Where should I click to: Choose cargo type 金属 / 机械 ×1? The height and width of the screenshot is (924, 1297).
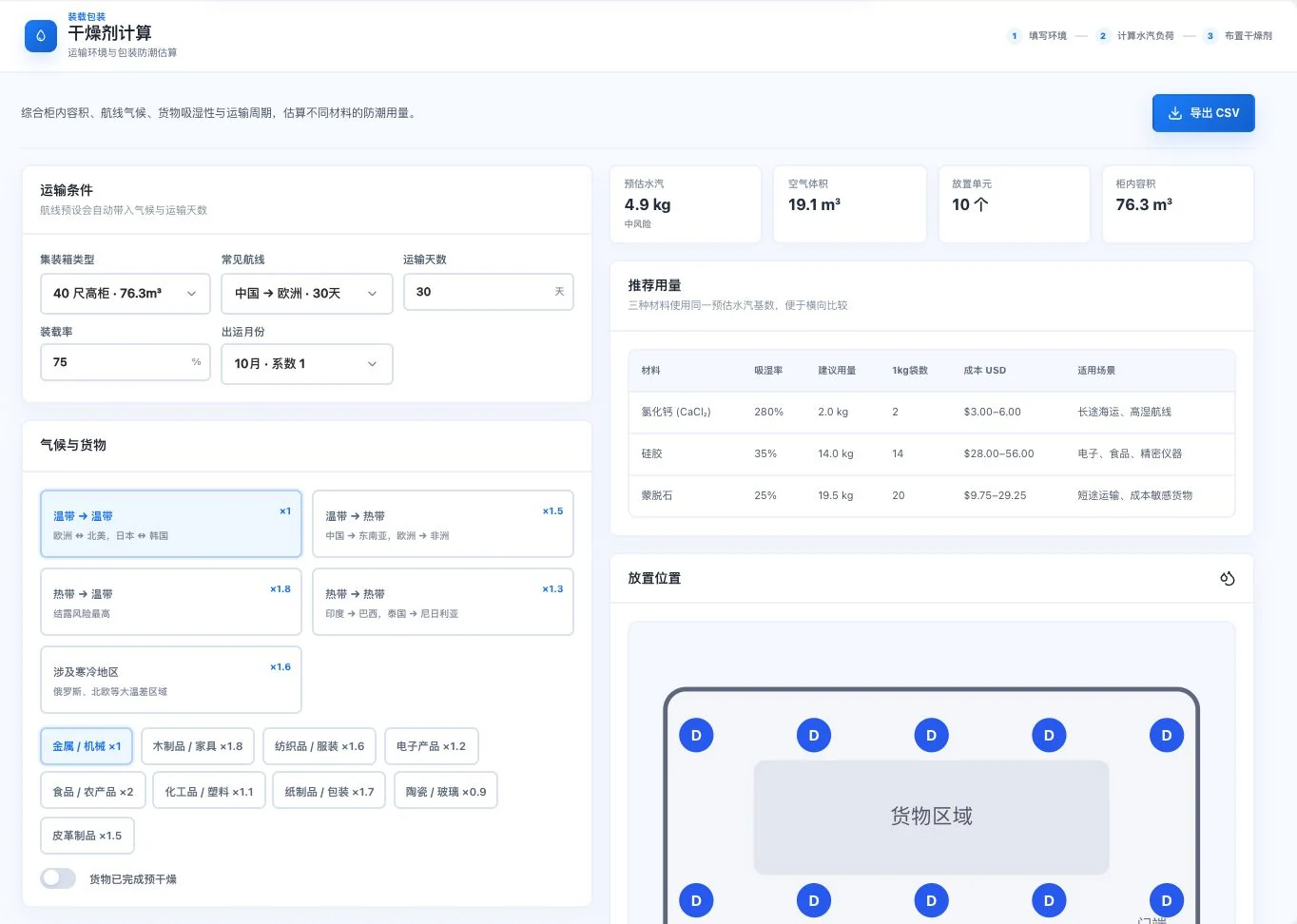tap(87, 746)
